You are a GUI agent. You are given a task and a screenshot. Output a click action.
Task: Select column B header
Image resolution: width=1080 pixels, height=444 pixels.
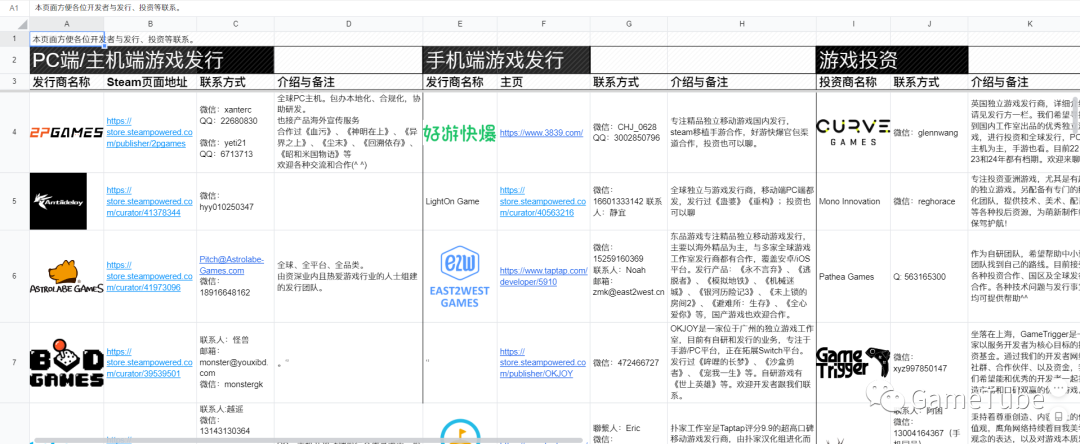coord(151,24)
